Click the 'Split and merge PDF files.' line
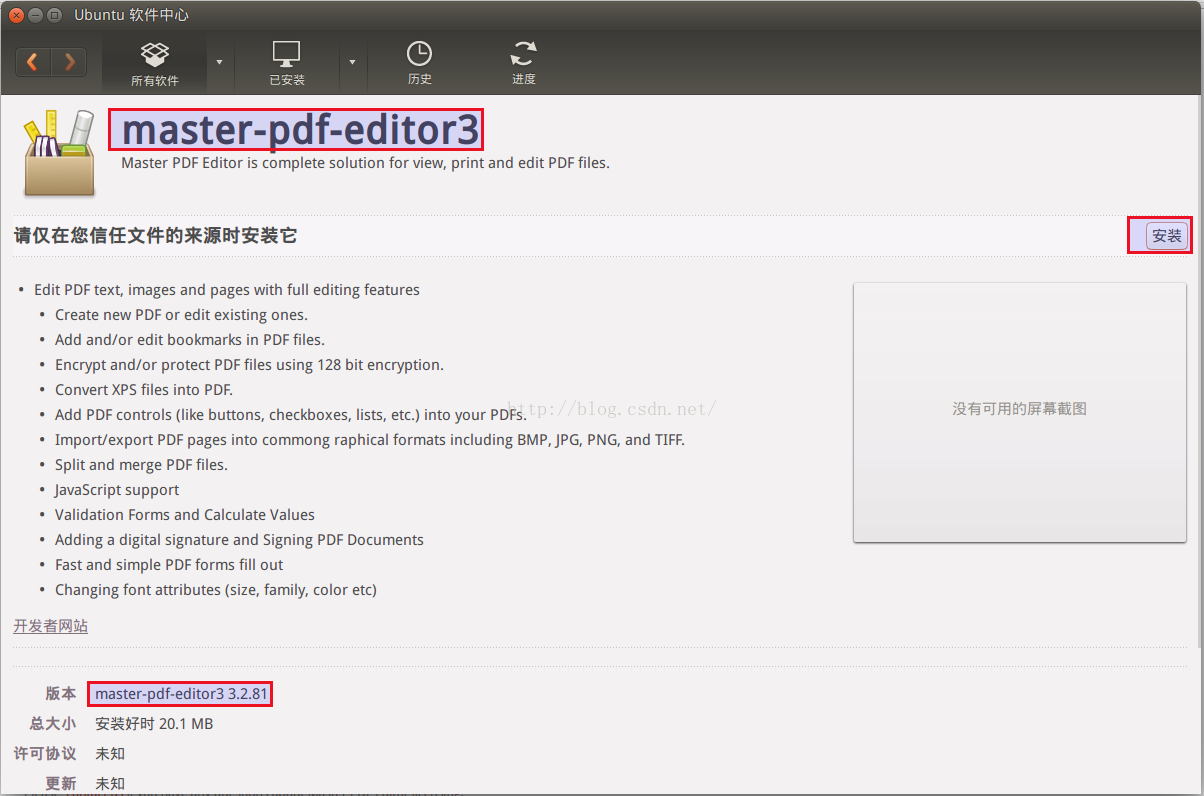 [141, 465]
